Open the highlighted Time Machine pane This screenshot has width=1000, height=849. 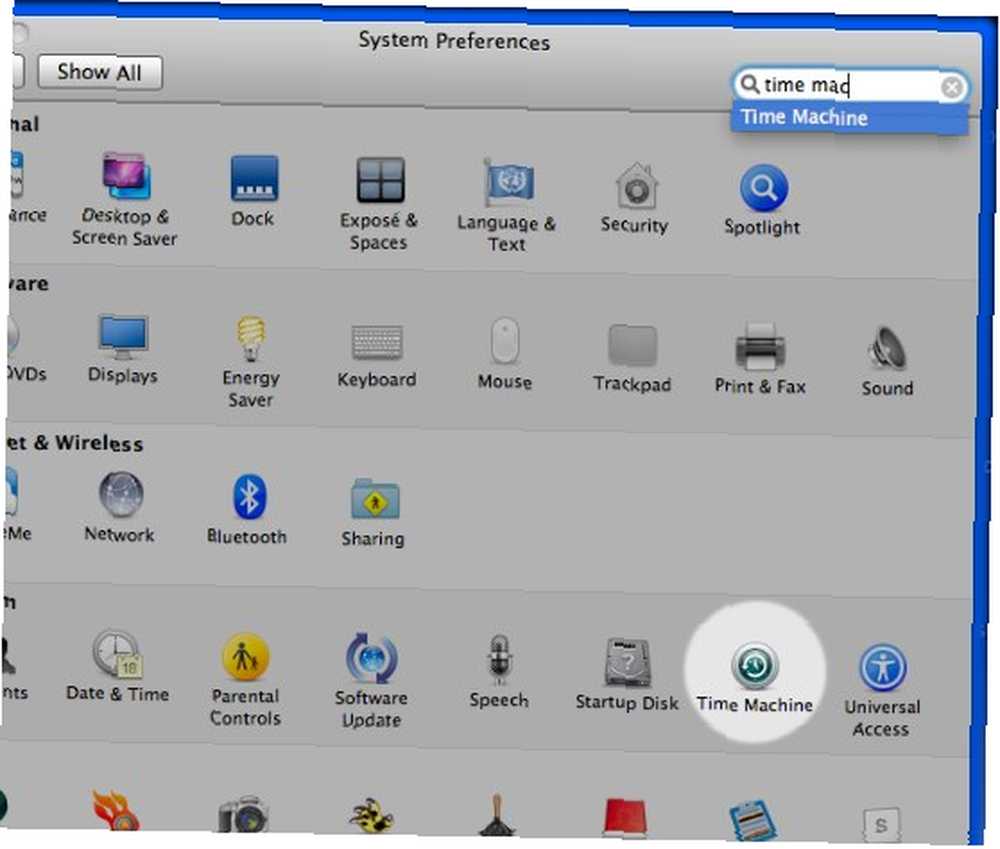(755, 677)
